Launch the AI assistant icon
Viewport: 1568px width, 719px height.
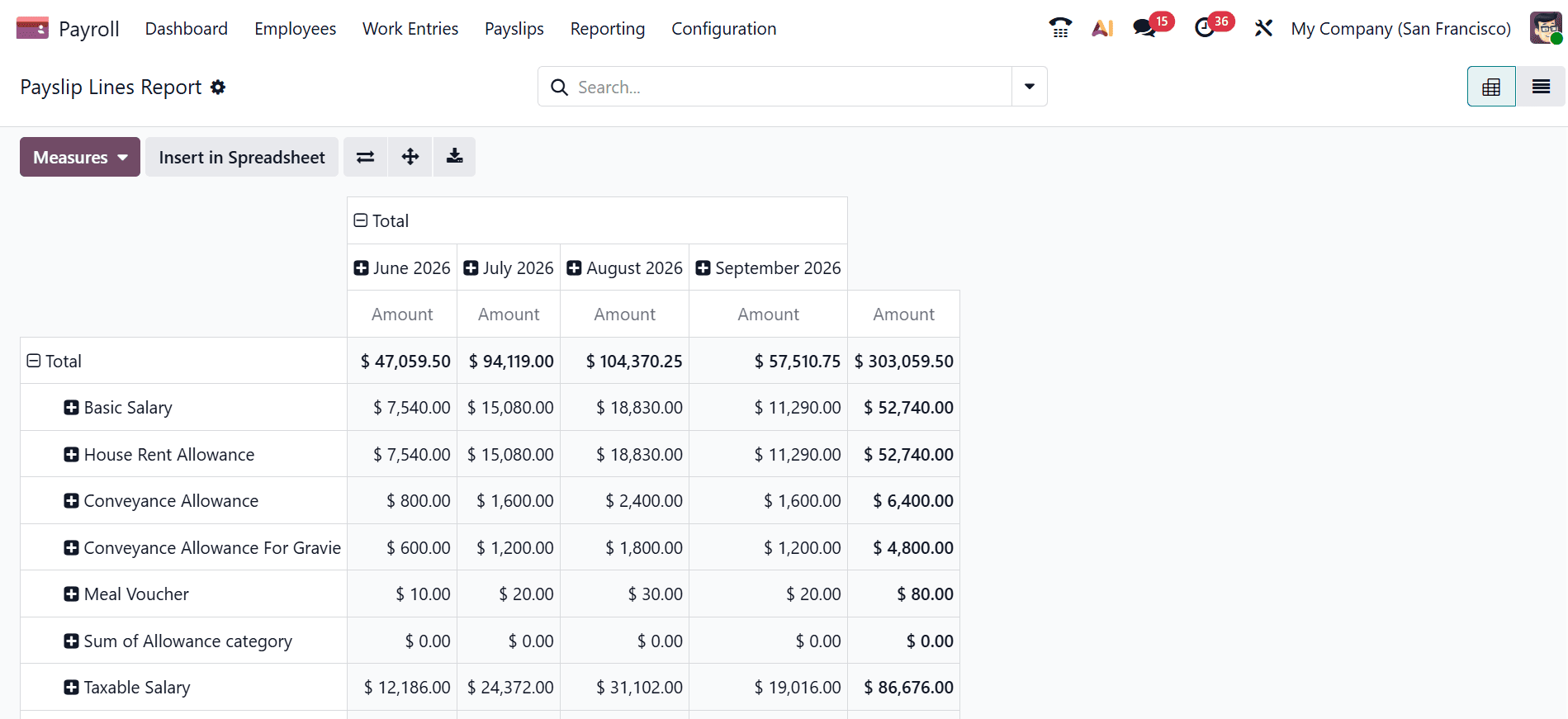(x=1102, y=29)
